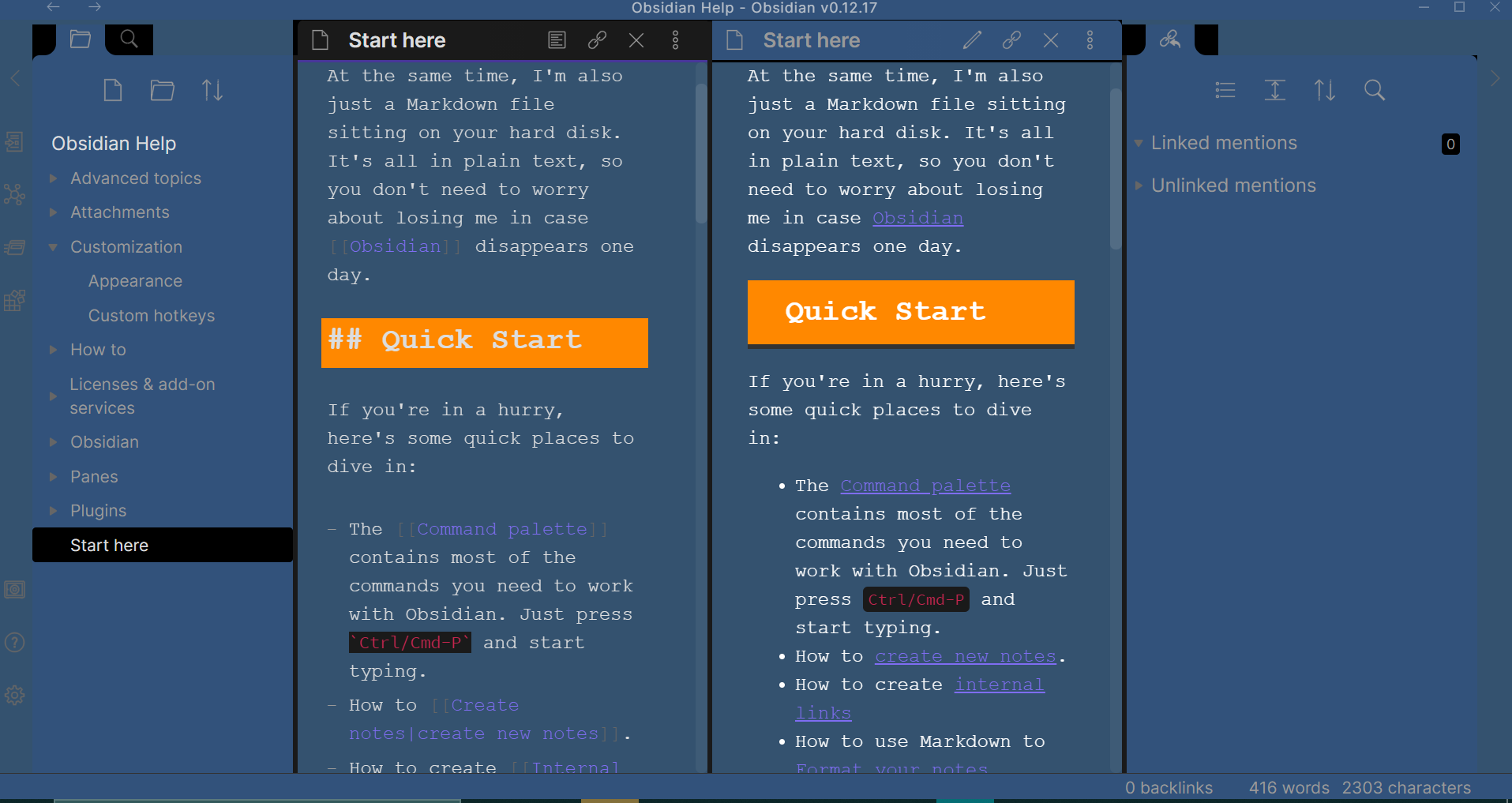
Task: Open help icon in left ribbon
Action: (x=14, y=643)
